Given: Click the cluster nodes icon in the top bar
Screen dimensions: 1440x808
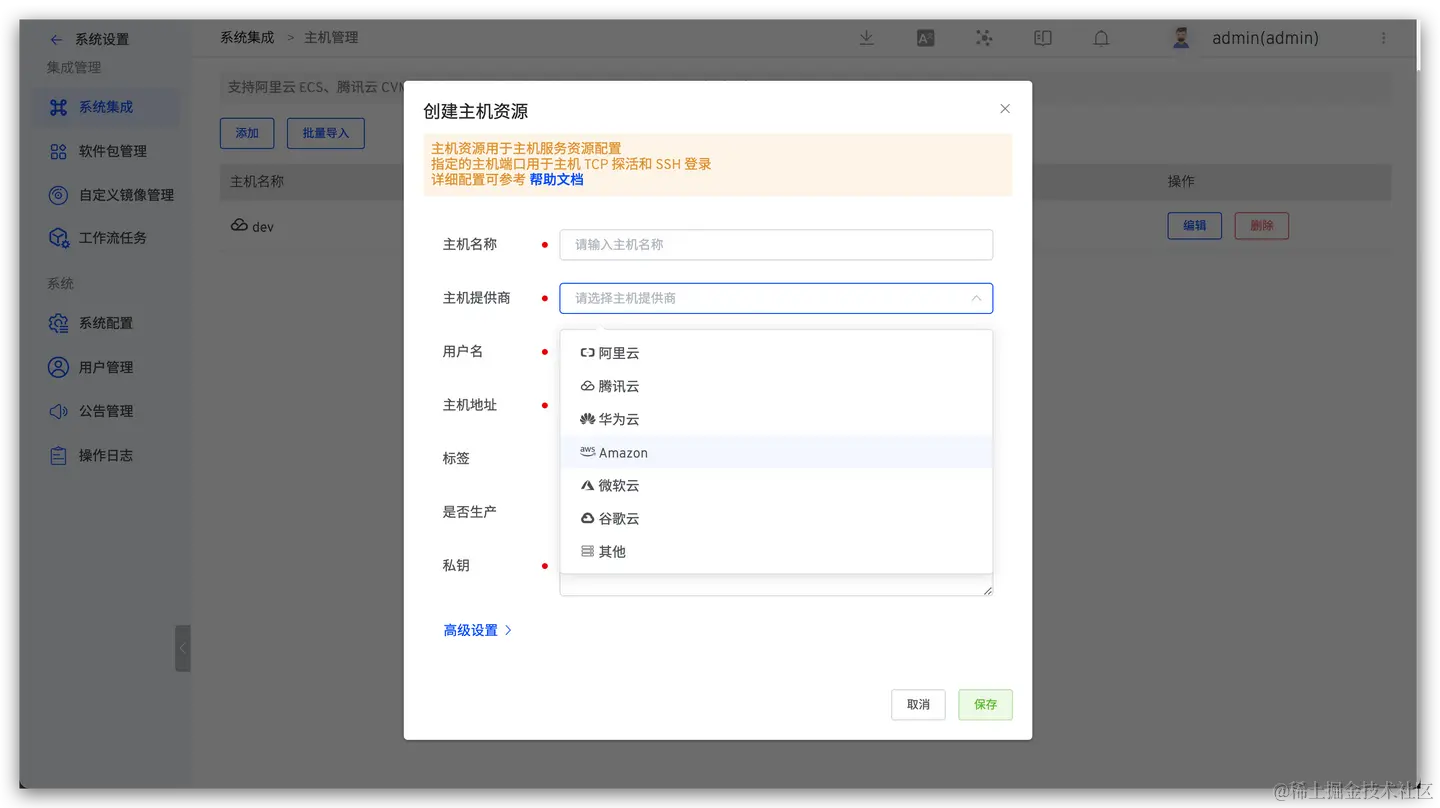Looking at the screenshot, I should pos(984,38).
